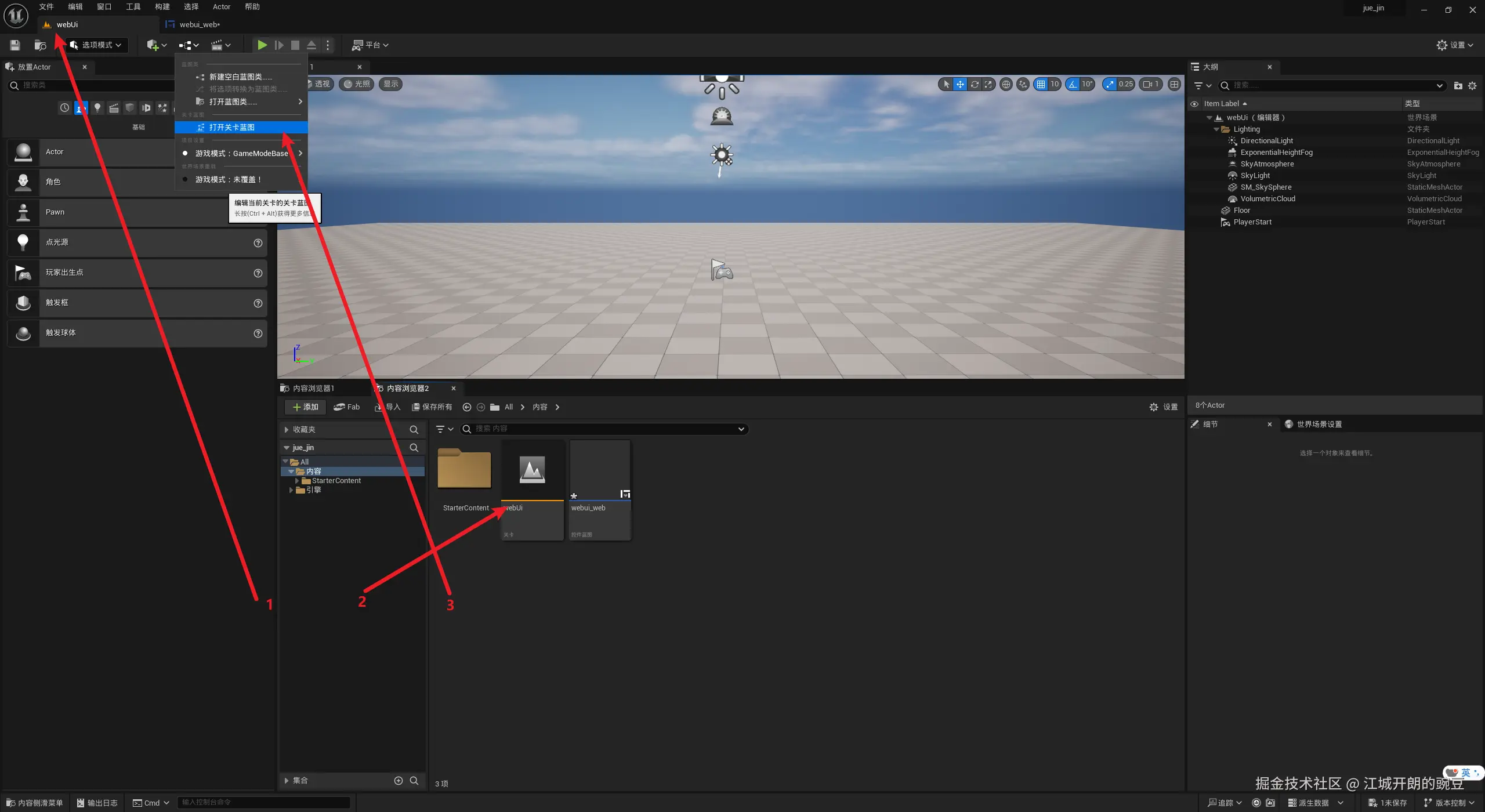Image resolution: width=1485 pixels, height=812 pixels.
Task: Select 打开关卡蓝图 menu entry
Action: coord(232,127)
